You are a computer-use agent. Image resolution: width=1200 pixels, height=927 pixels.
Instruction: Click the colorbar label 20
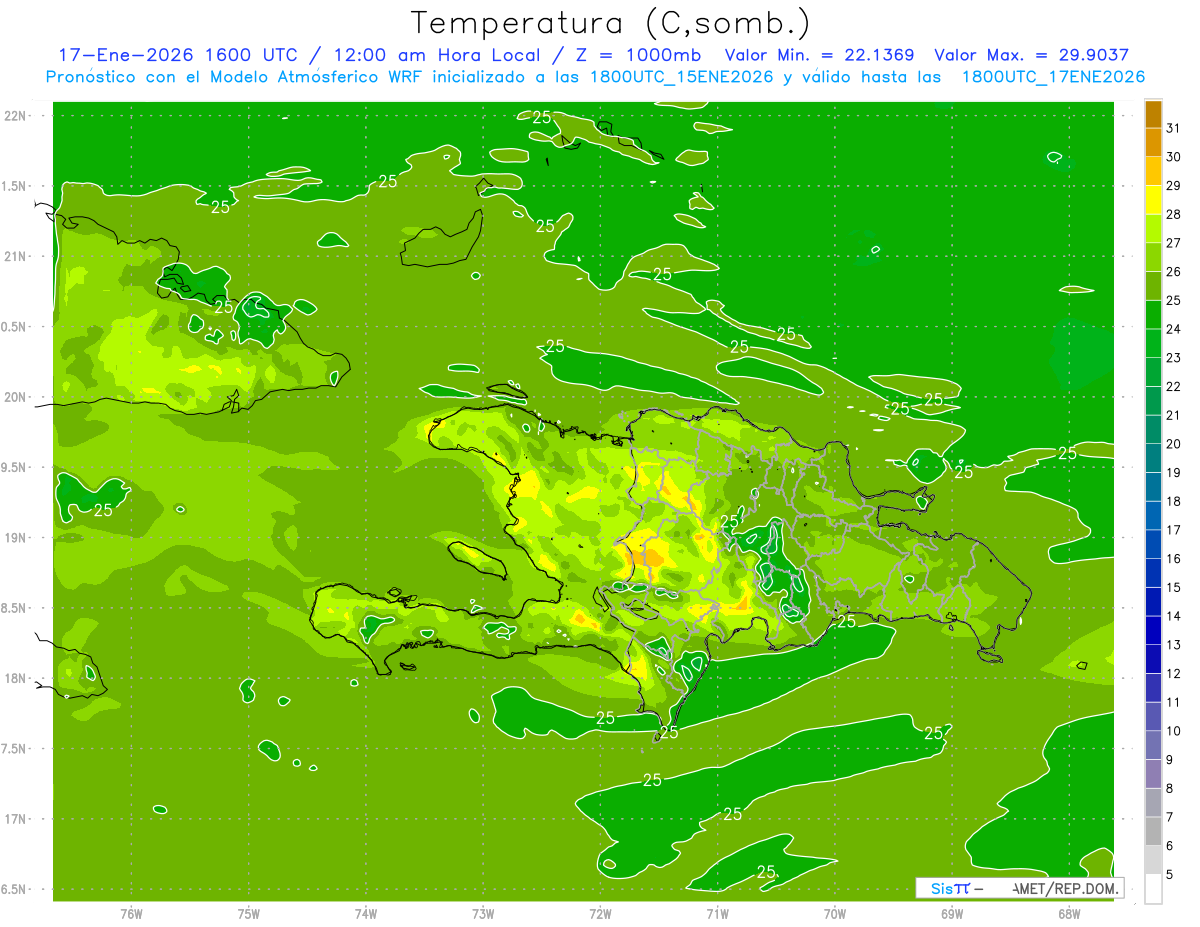1174,444
